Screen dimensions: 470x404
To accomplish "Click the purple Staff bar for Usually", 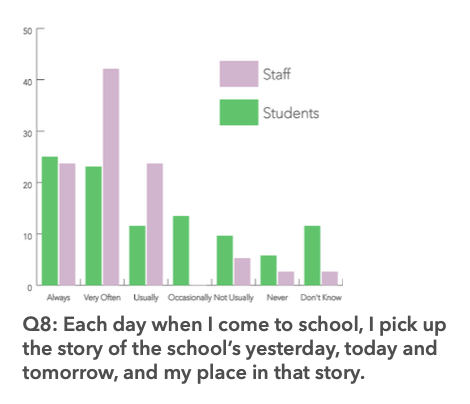I will tap(155, 224).
